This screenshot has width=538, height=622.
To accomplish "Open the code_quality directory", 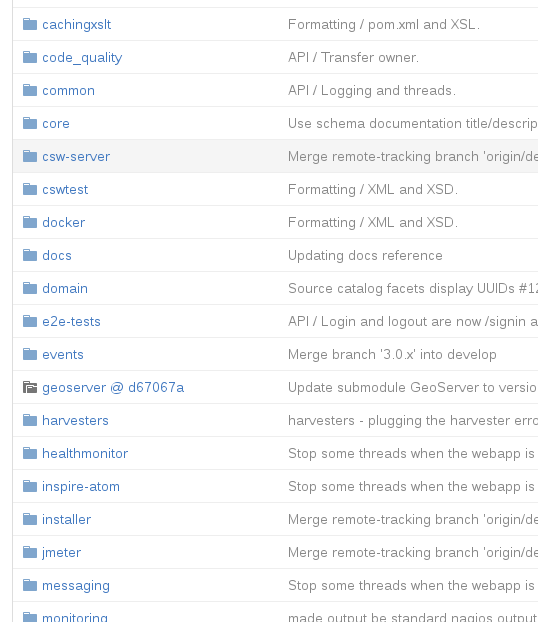I will [82, 58].
